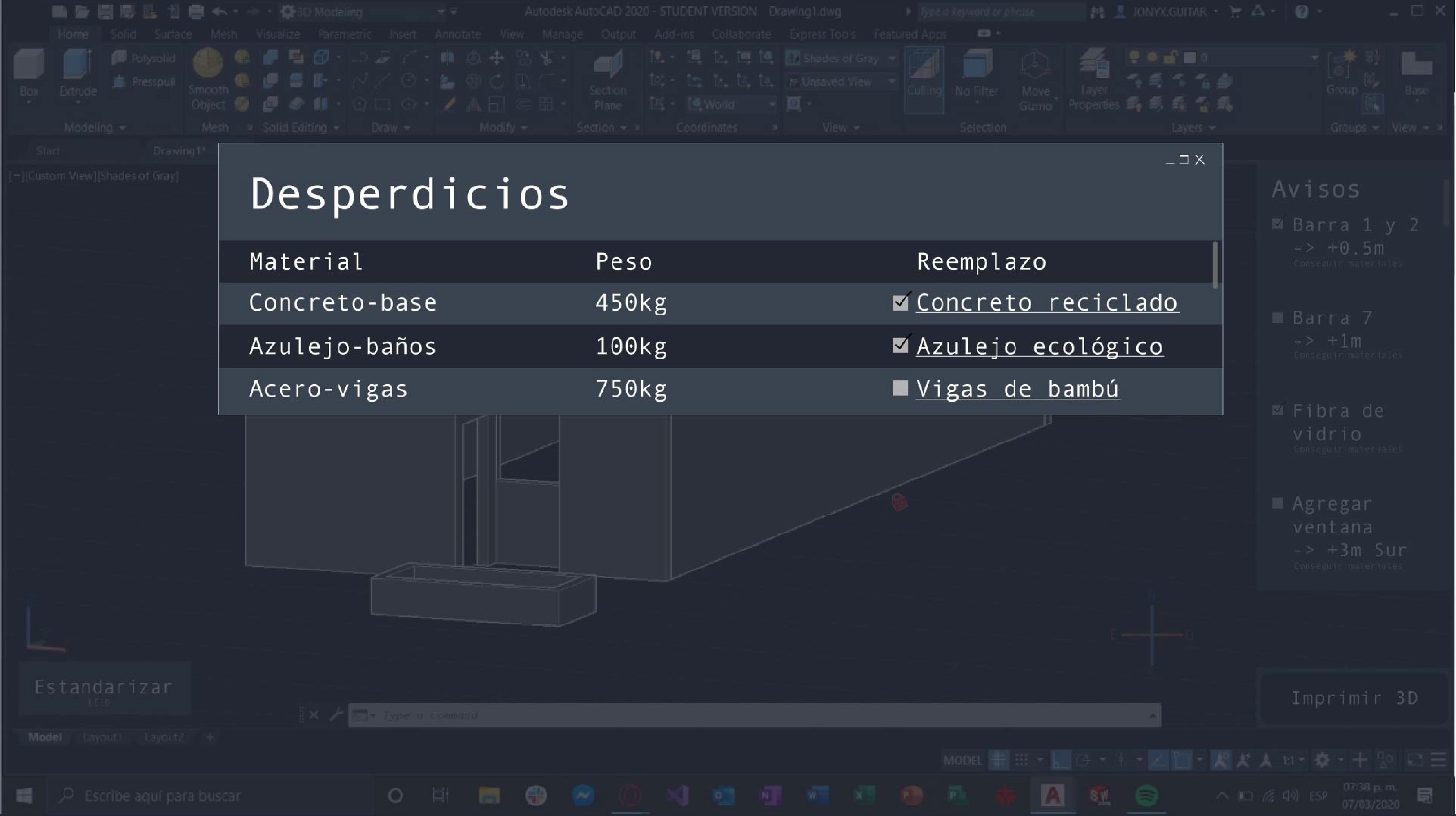Open the Vigas de bambú link

pyautogui.click(x=1017, y=389)
